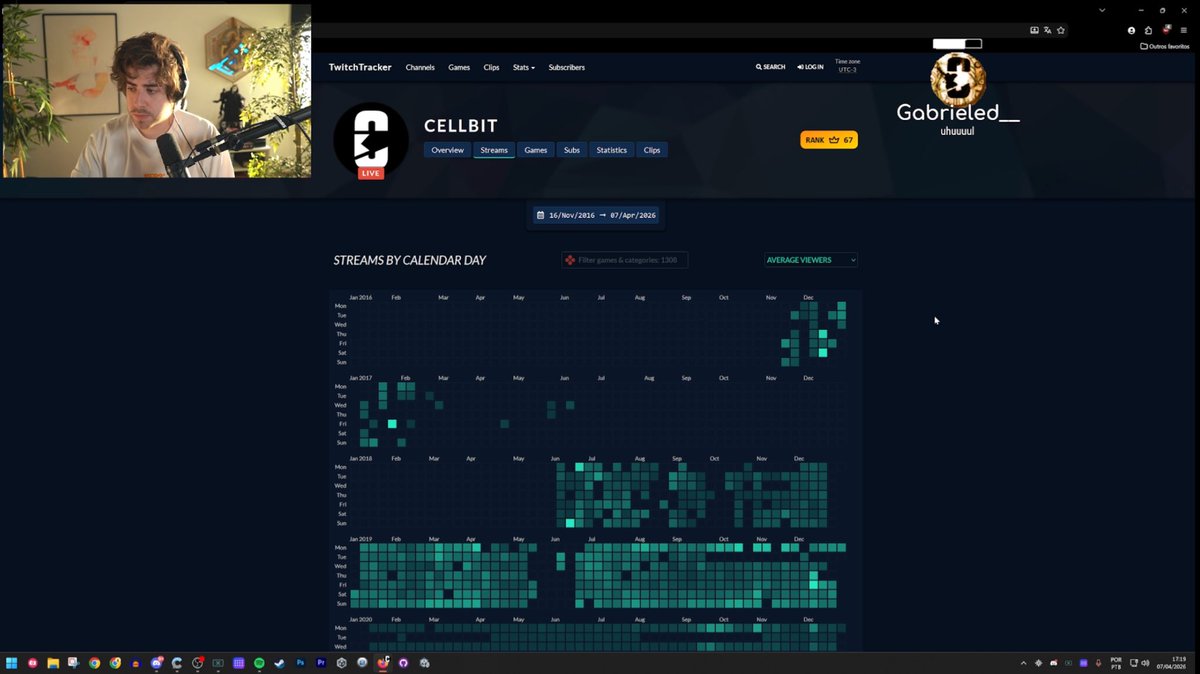Open the Outros favoritos bookmarks folder
1200x674 pixels.
coord(1165,46)
